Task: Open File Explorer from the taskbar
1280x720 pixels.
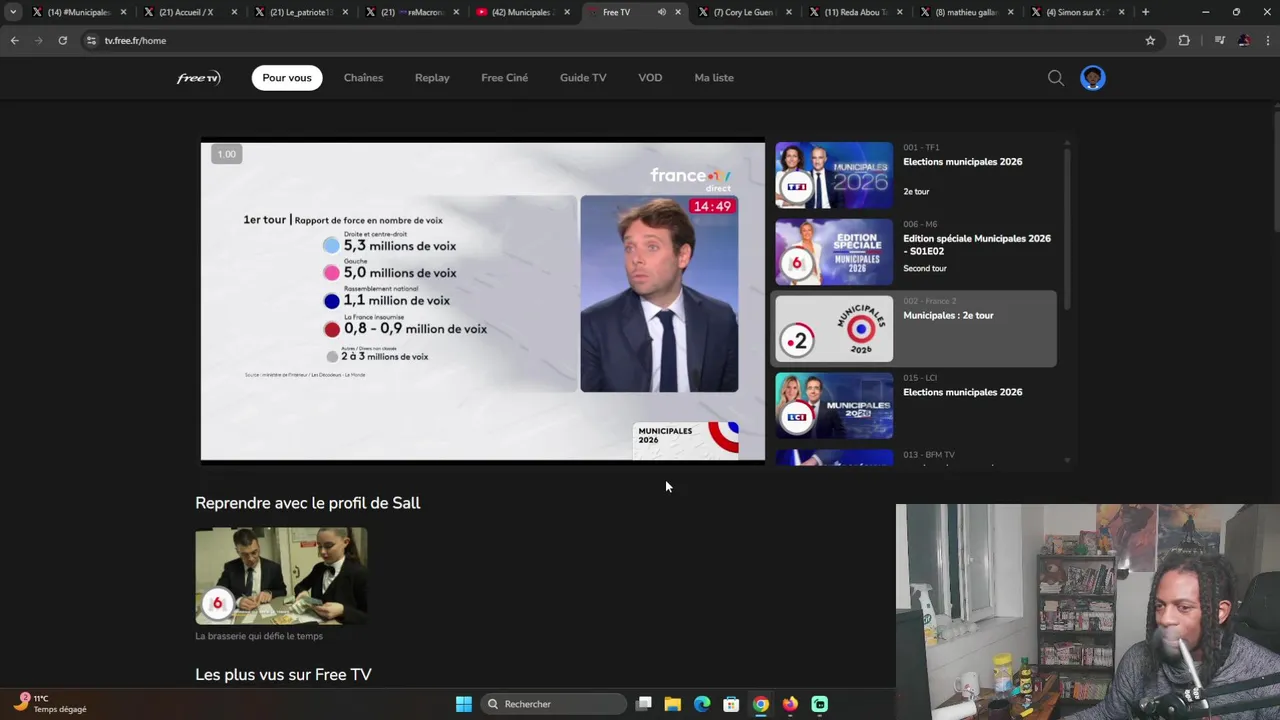Action: point(673,704)
